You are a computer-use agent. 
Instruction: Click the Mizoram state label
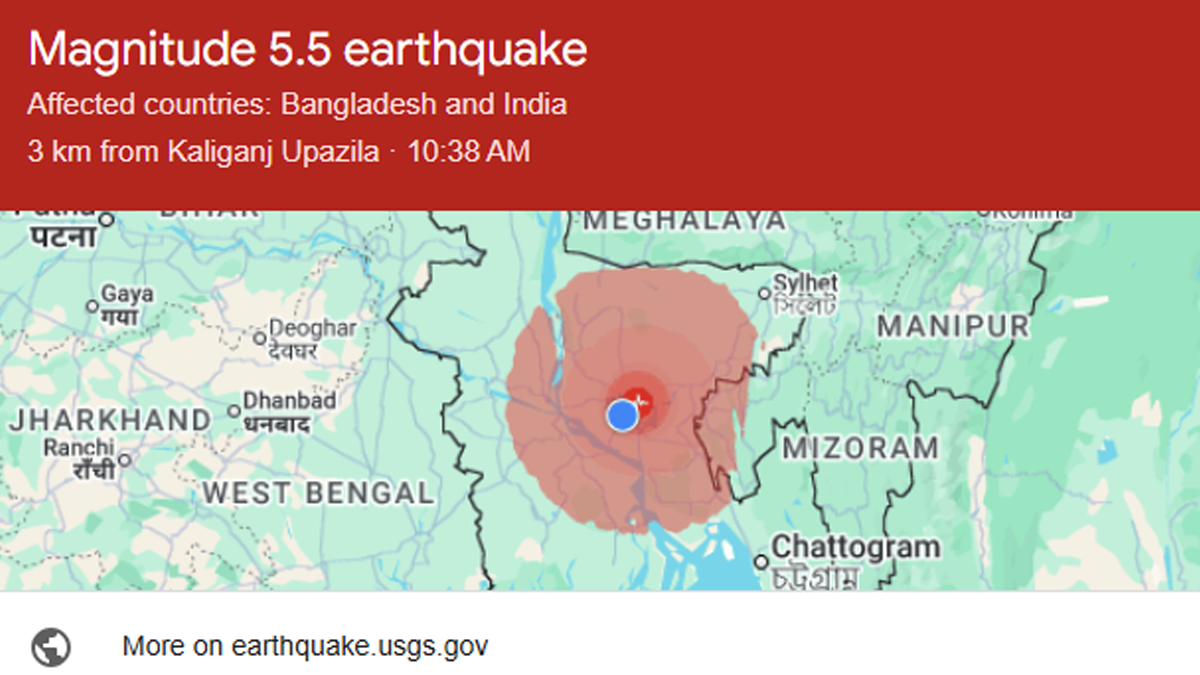[x=860, y=447]
